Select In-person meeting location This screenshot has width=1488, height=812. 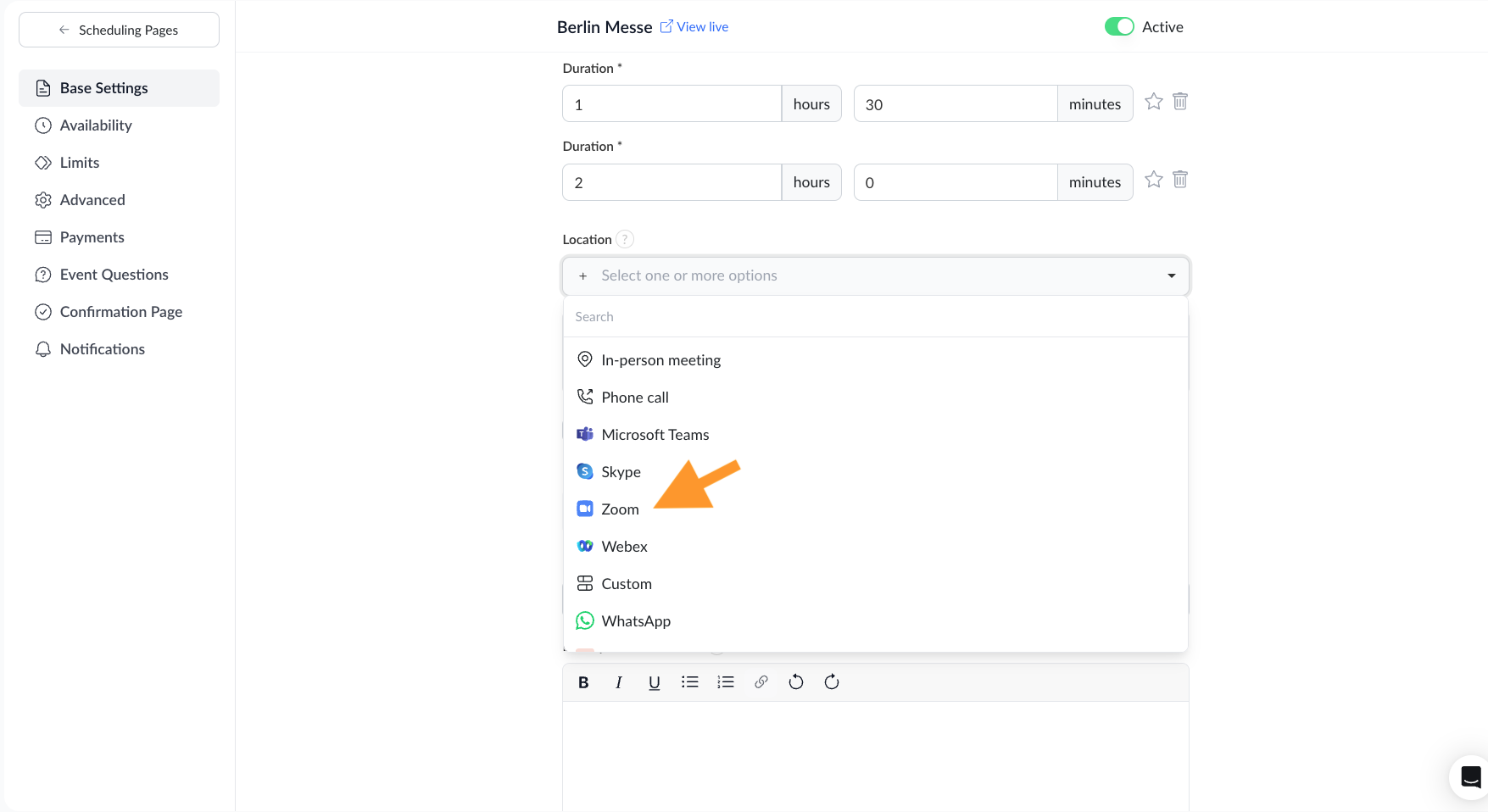pyautogui.click(x=875, y=360)
